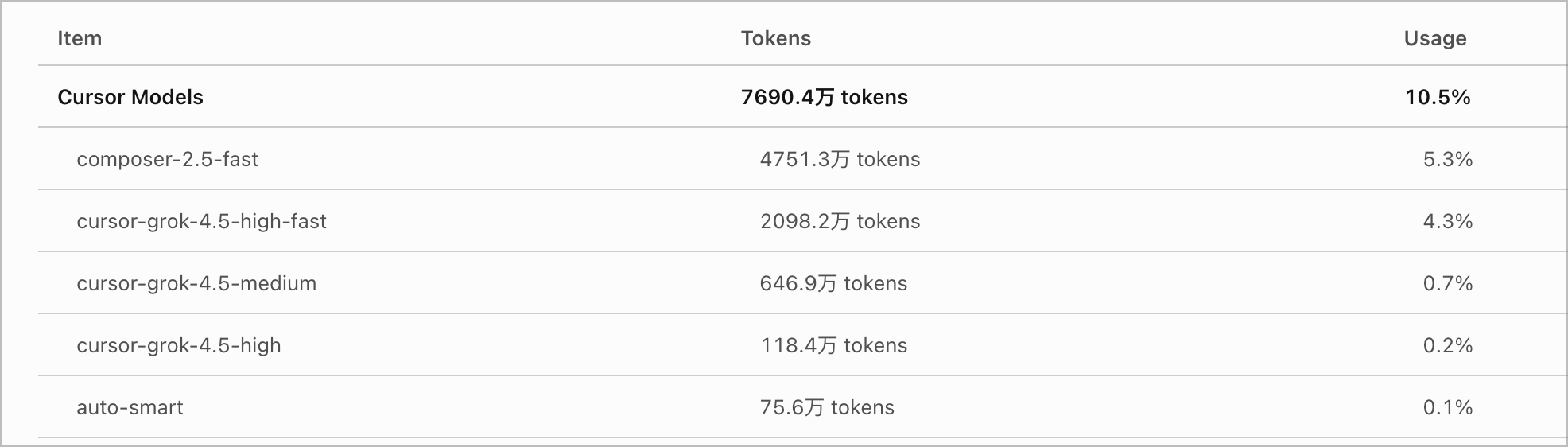Click the 0.7% usage value
This screenshot has height=447, width=1568.
coord(1448,283)
